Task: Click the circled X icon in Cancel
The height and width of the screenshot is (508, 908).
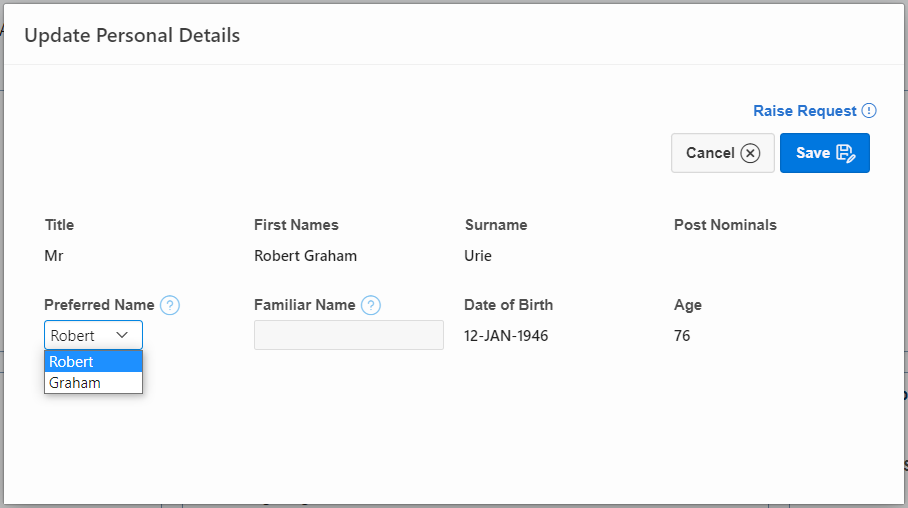Action: coord(750,153)
